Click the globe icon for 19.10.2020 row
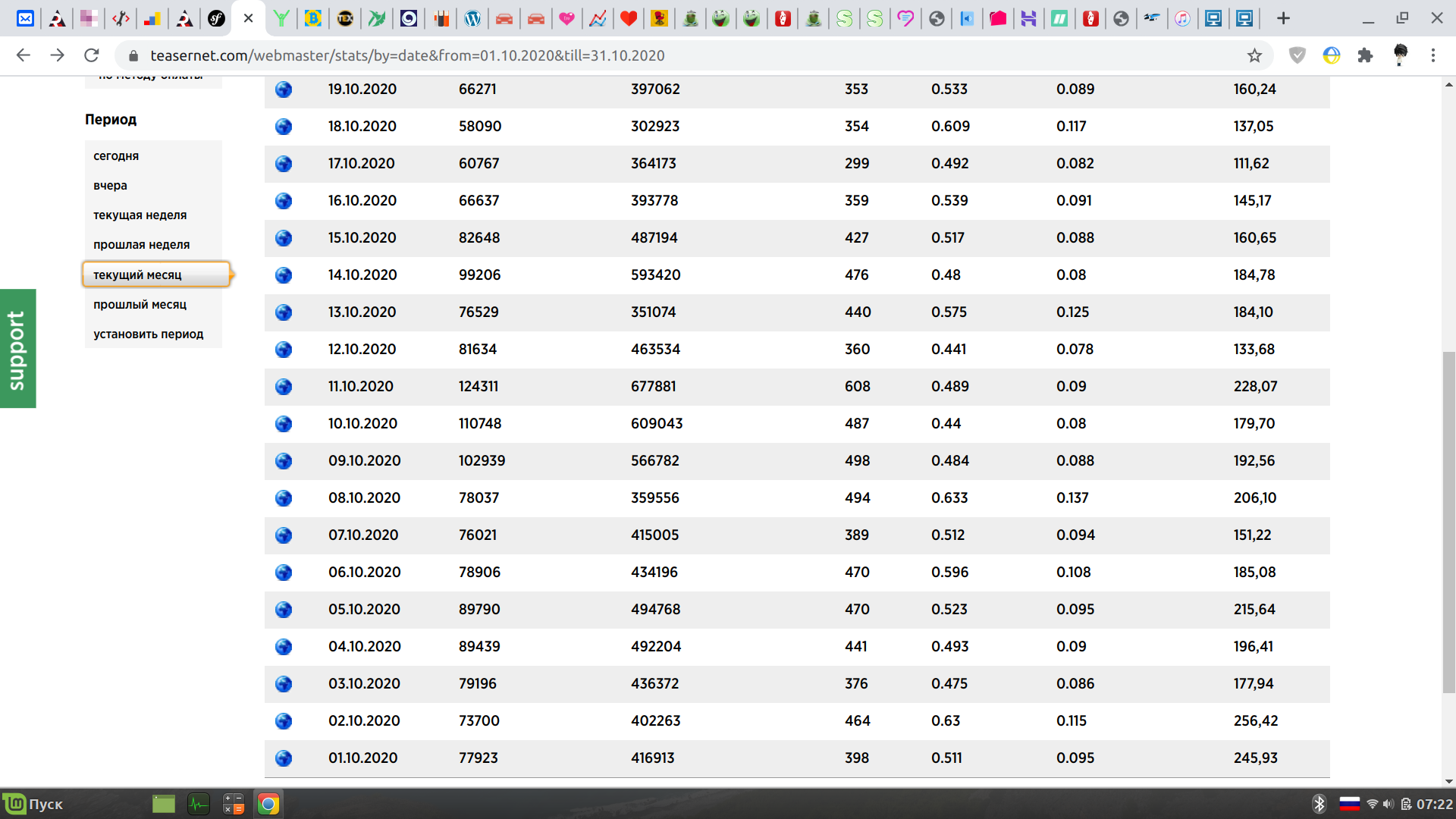Image resolution: width=1456 pixels, height=819 pixels. click(x=284, y=89)
